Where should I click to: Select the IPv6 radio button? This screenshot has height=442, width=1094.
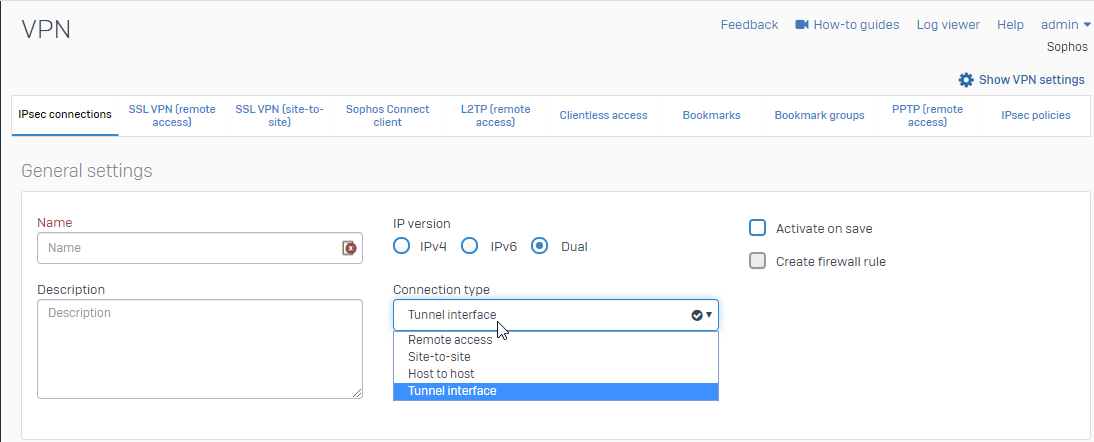point(470,246)
